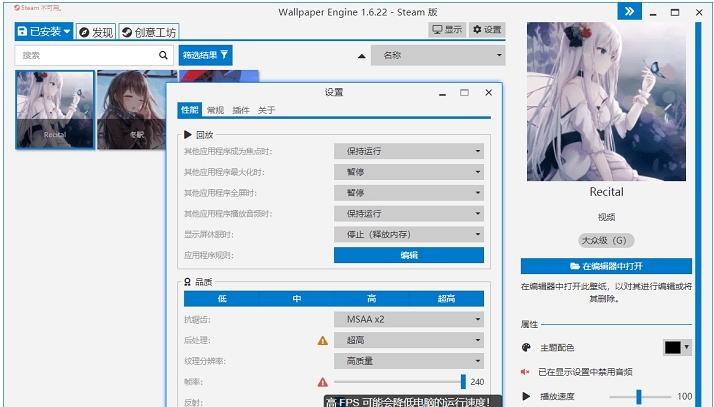Select the 高 quality preset
This screenshot has height=407, width=714.
372,299
